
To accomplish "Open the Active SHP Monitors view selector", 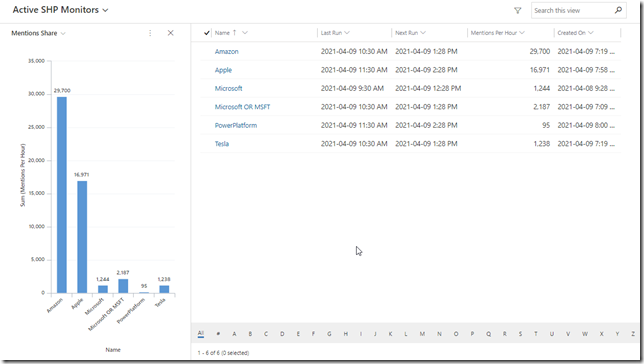I will click(60, 10).
